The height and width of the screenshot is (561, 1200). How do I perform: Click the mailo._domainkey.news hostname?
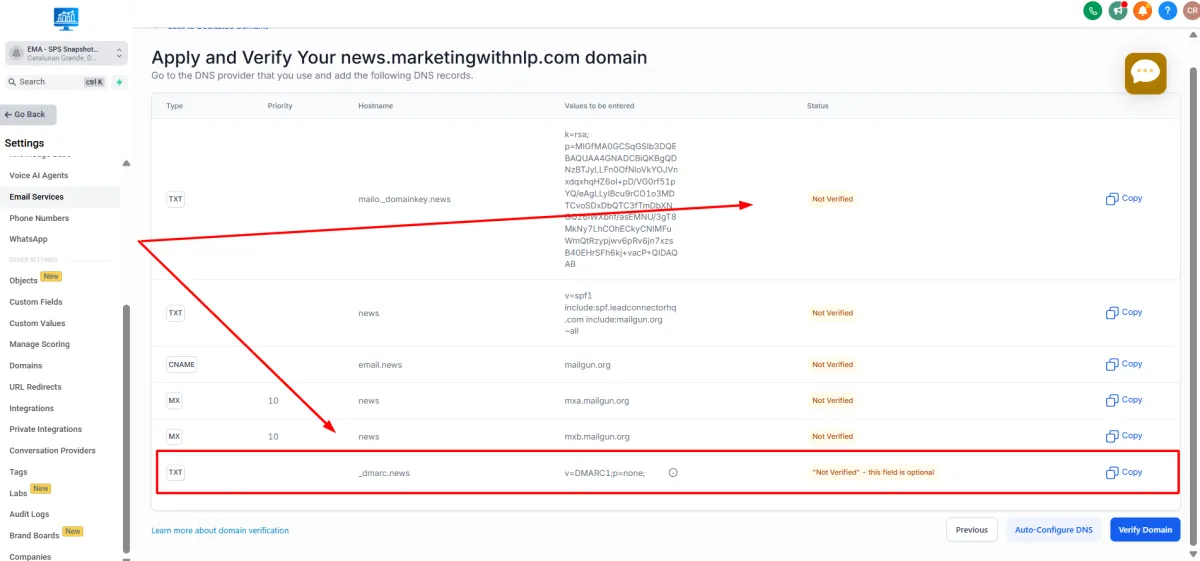(404, 199)
